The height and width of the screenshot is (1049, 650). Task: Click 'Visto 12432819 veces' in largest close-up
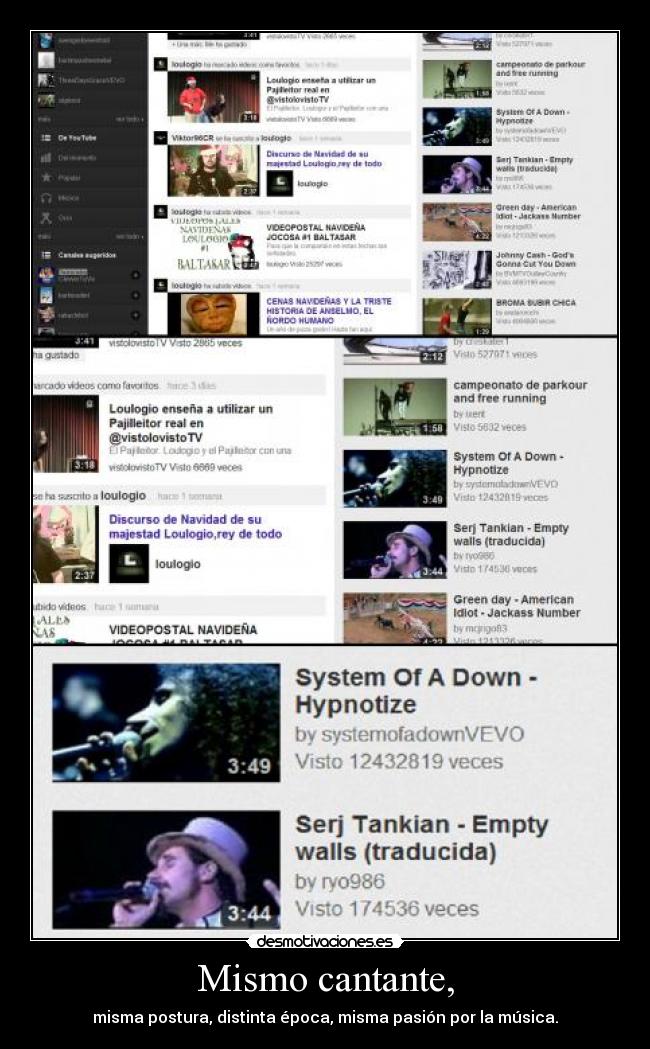tap(399, 762)
